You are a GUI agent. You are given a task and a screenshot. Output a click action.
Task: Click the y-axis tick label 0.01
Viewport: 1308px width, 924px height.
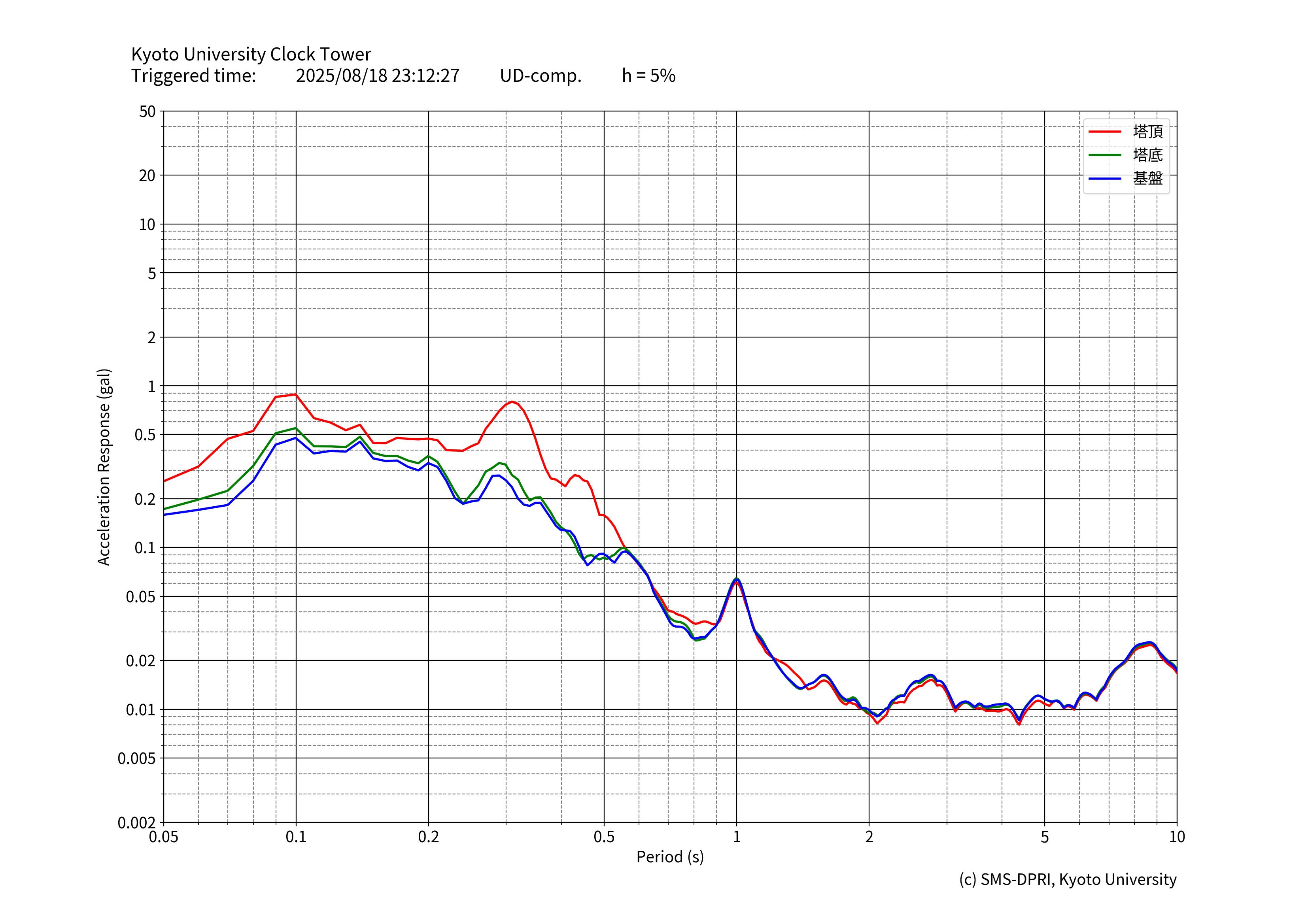(x=140, y=710)
